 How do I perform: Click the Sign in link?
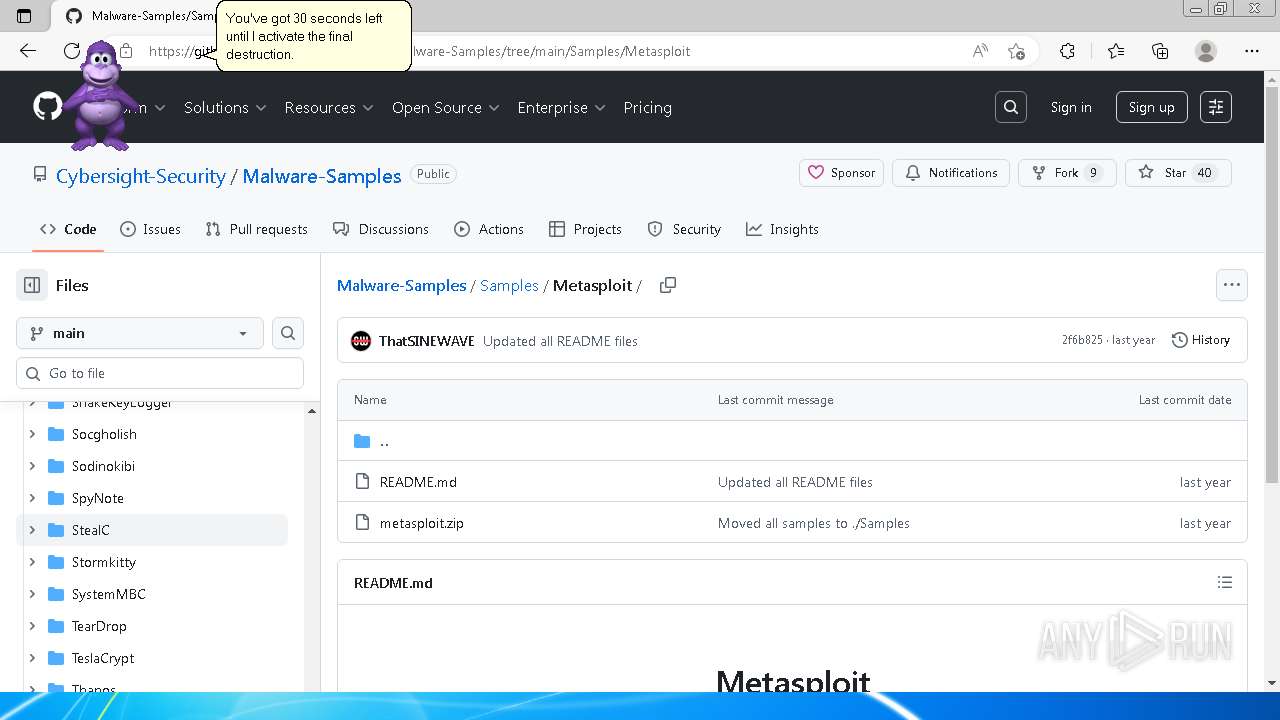pyautogui.click(x=1071, y=107)
